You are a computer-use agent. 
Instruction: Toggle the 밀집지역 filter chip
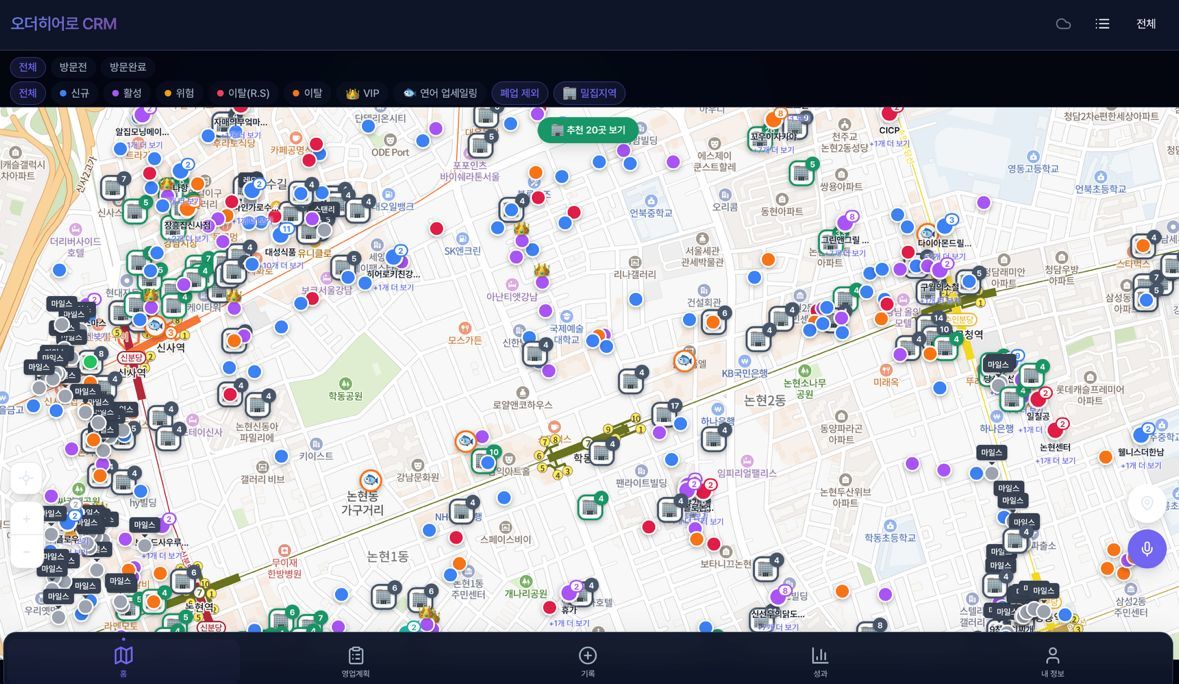click(x=590, y=93)
